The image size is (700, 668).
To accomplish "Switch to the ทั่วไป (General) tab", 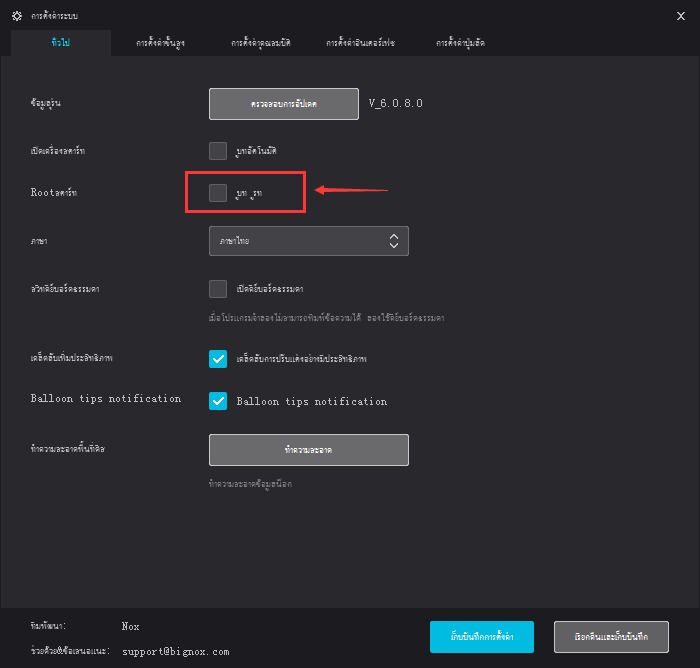I will pos(60,42).
